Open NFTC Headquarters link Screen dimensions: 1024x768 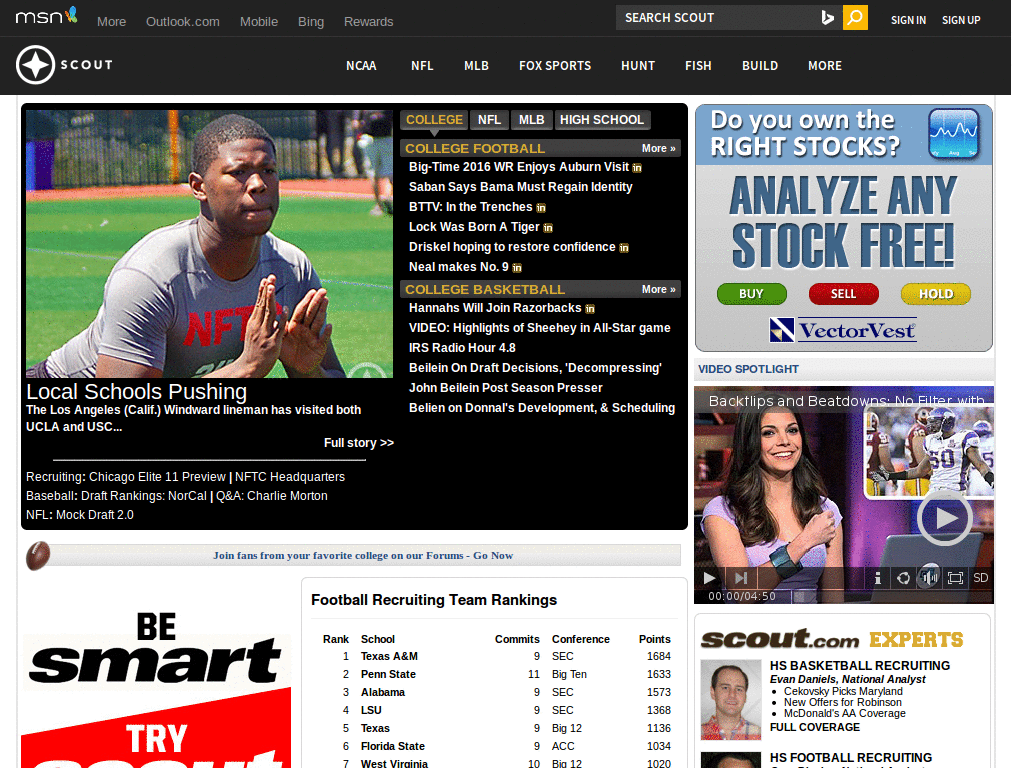click(290, 477)
